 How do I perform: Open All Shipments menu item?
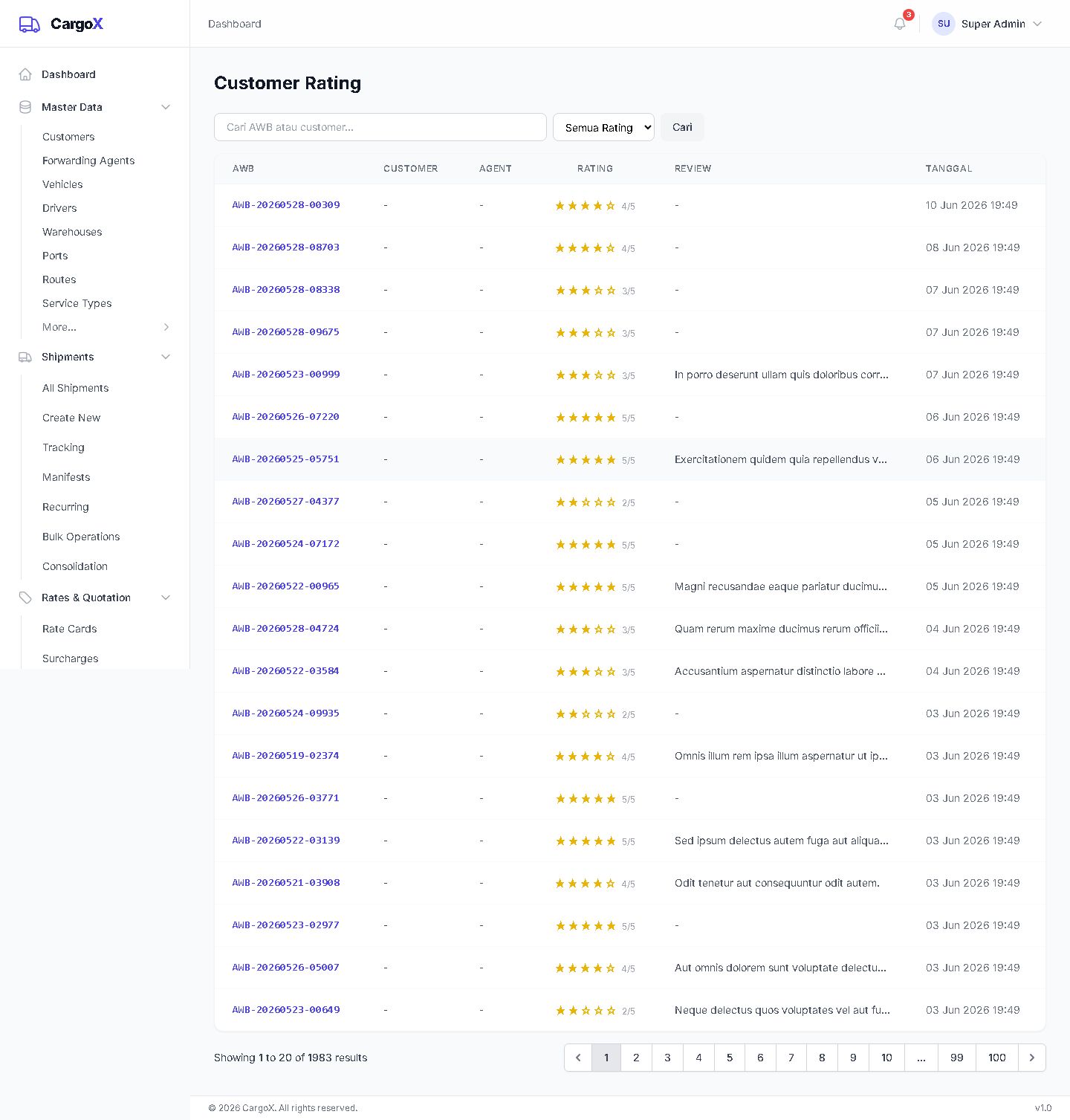click(76, 388)
